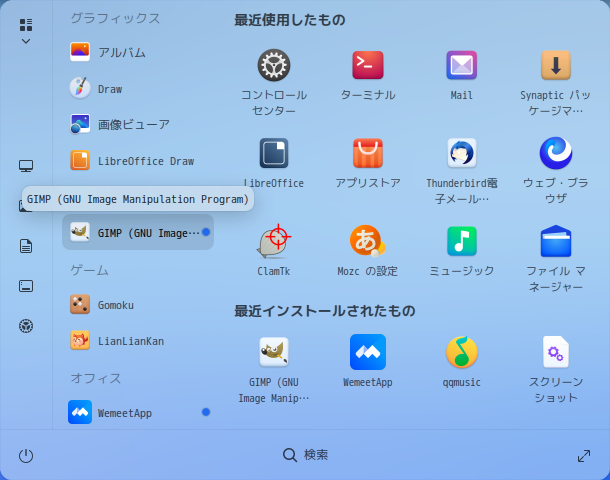Jump to the グラフィックス category header
Viewport: 610px width, 480px height.
click(x=115, y=18)
